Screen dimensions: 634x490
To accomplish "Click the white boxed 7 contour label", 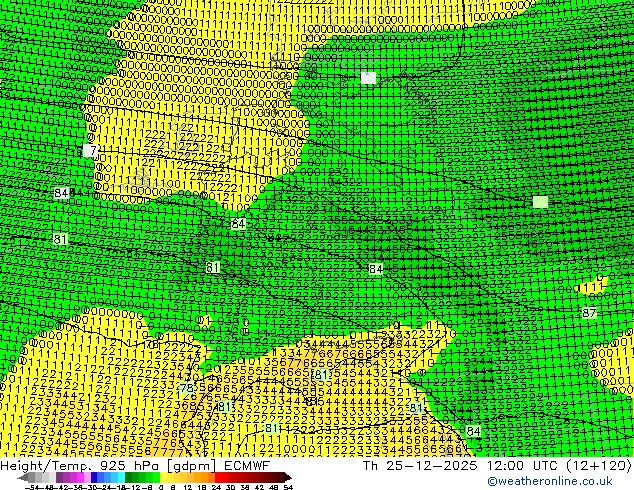I will [x=91, y=151].
